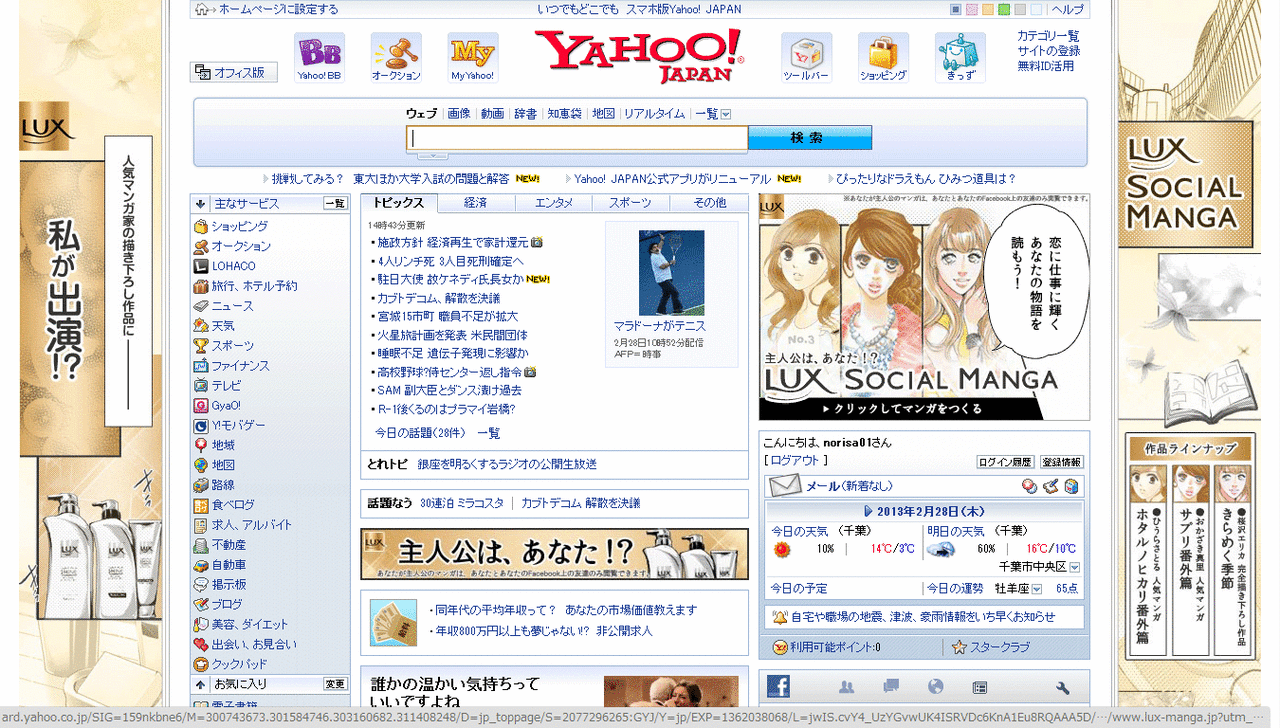Click the Facebook icon in the widget bar
Image resolution: width=1280 pixels, height=728 pixels.
[778, 686]
